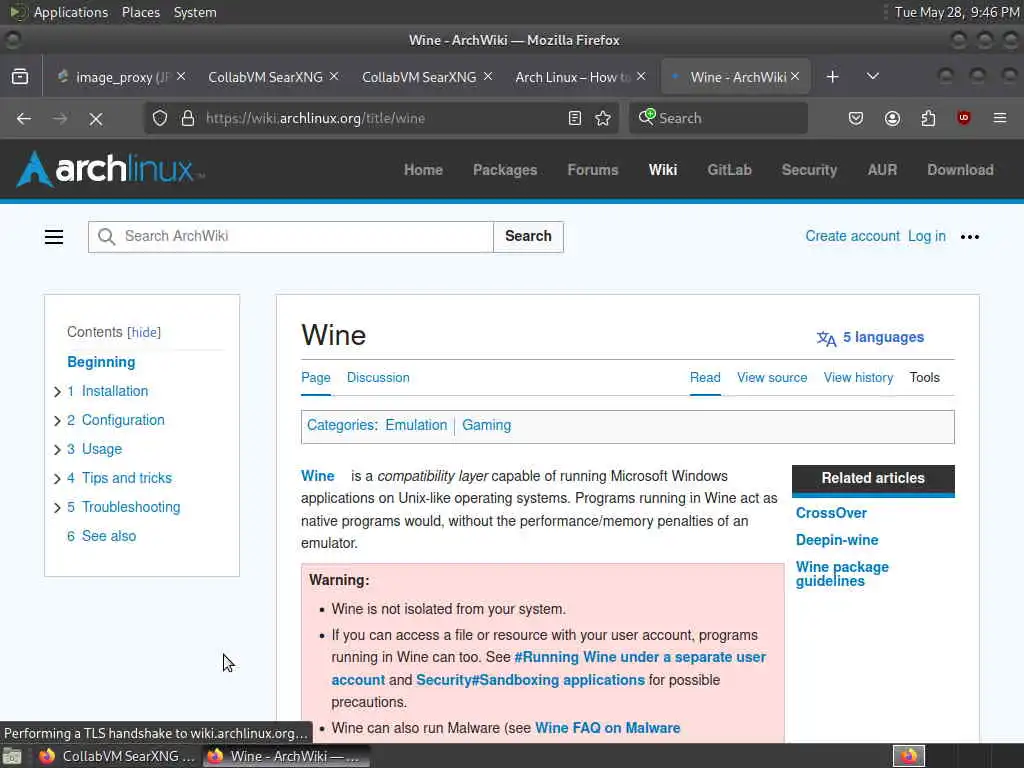1024x768 pixels.
Task: Select the View history tab
Action: (858, 377)
